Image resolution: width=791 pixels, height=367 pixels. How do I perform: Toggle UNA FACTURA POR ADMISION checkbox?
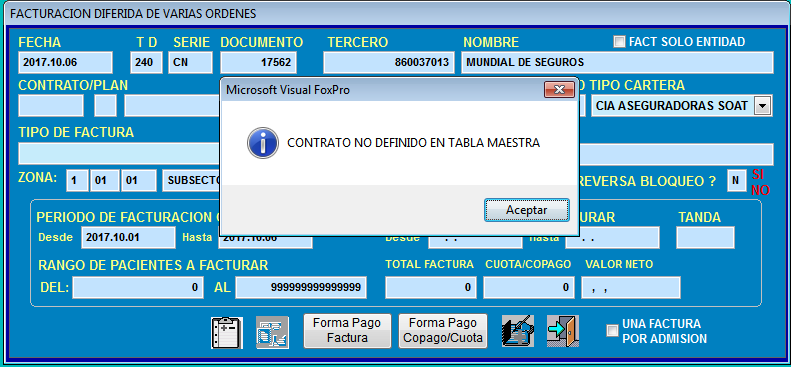612,331
